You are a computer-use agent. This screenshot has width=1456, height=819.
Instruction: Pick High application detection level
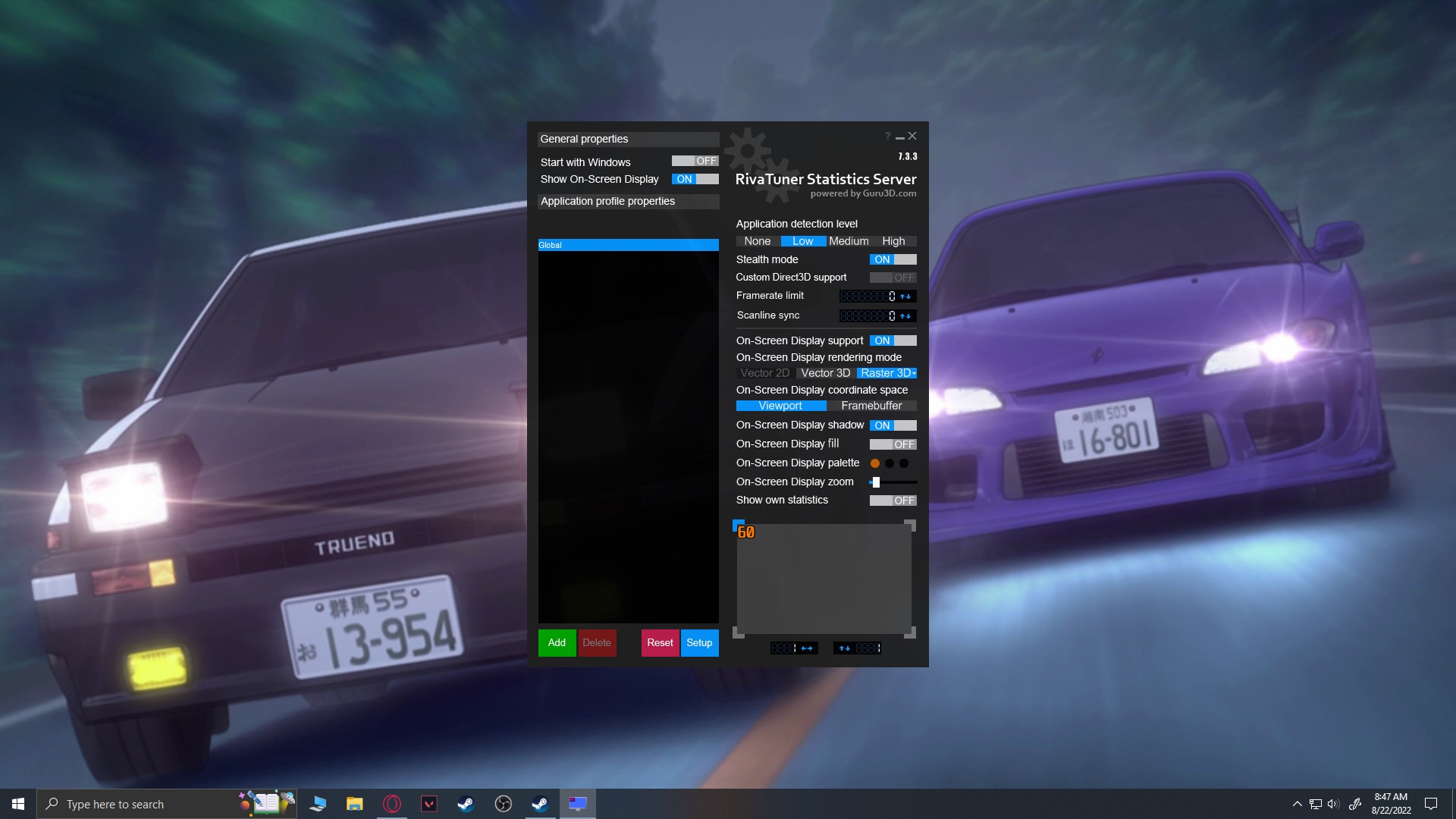point(893,241)
